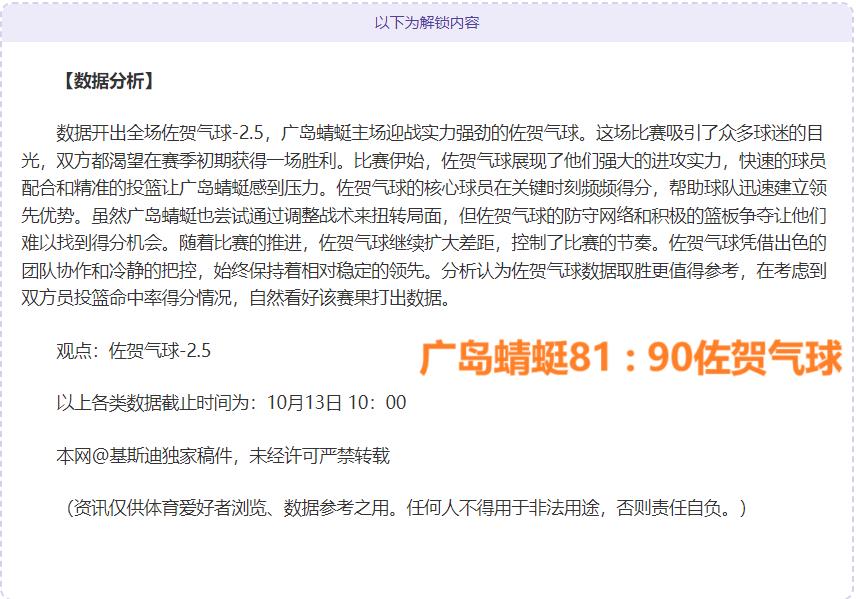Select the 观点：佐贺气球-2.5 line
Image resolution: width=856 pixels, height=599 pixels.
133,351
